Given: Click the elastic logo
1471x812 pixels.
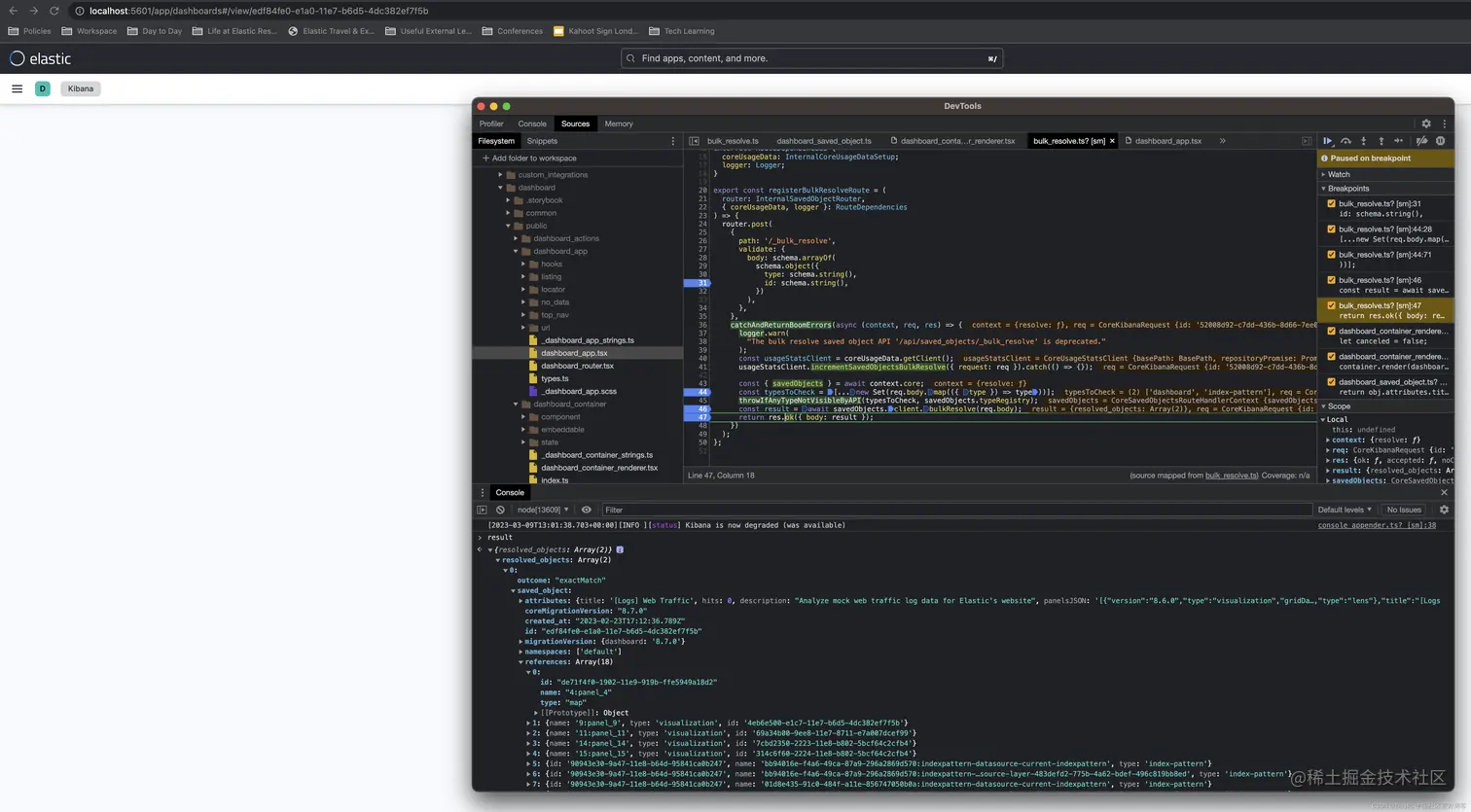Looking at the screenshot, I should point(41,58).
